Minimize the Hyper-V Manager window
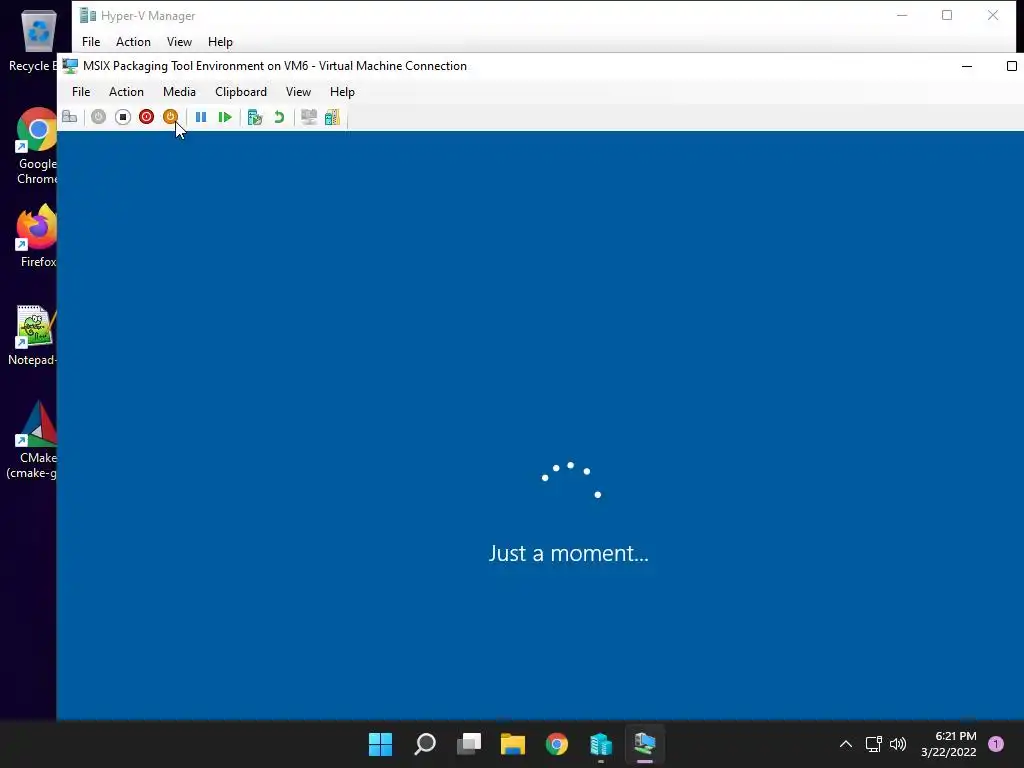Screen dimensions: 1024x768 tap(902, 16)
